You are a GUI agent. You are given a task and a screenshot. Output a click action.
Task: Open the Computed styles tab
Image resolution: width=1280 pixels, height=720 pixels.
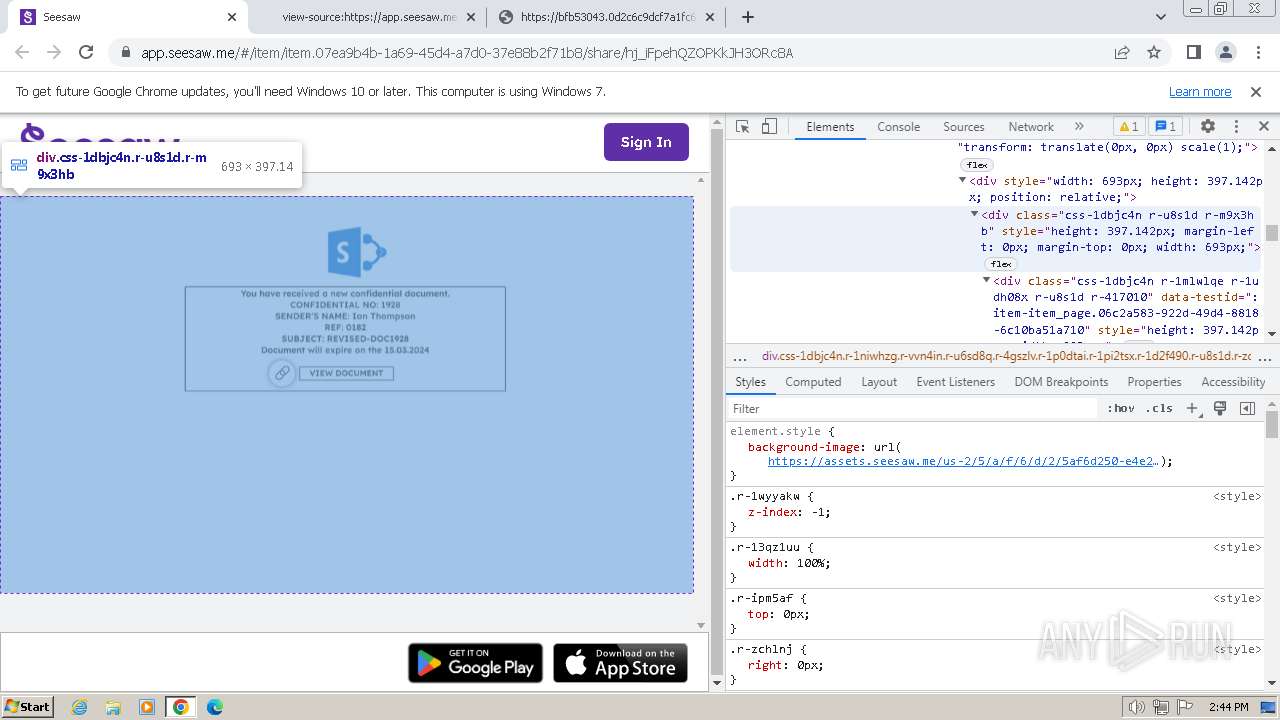coord(813,382)
